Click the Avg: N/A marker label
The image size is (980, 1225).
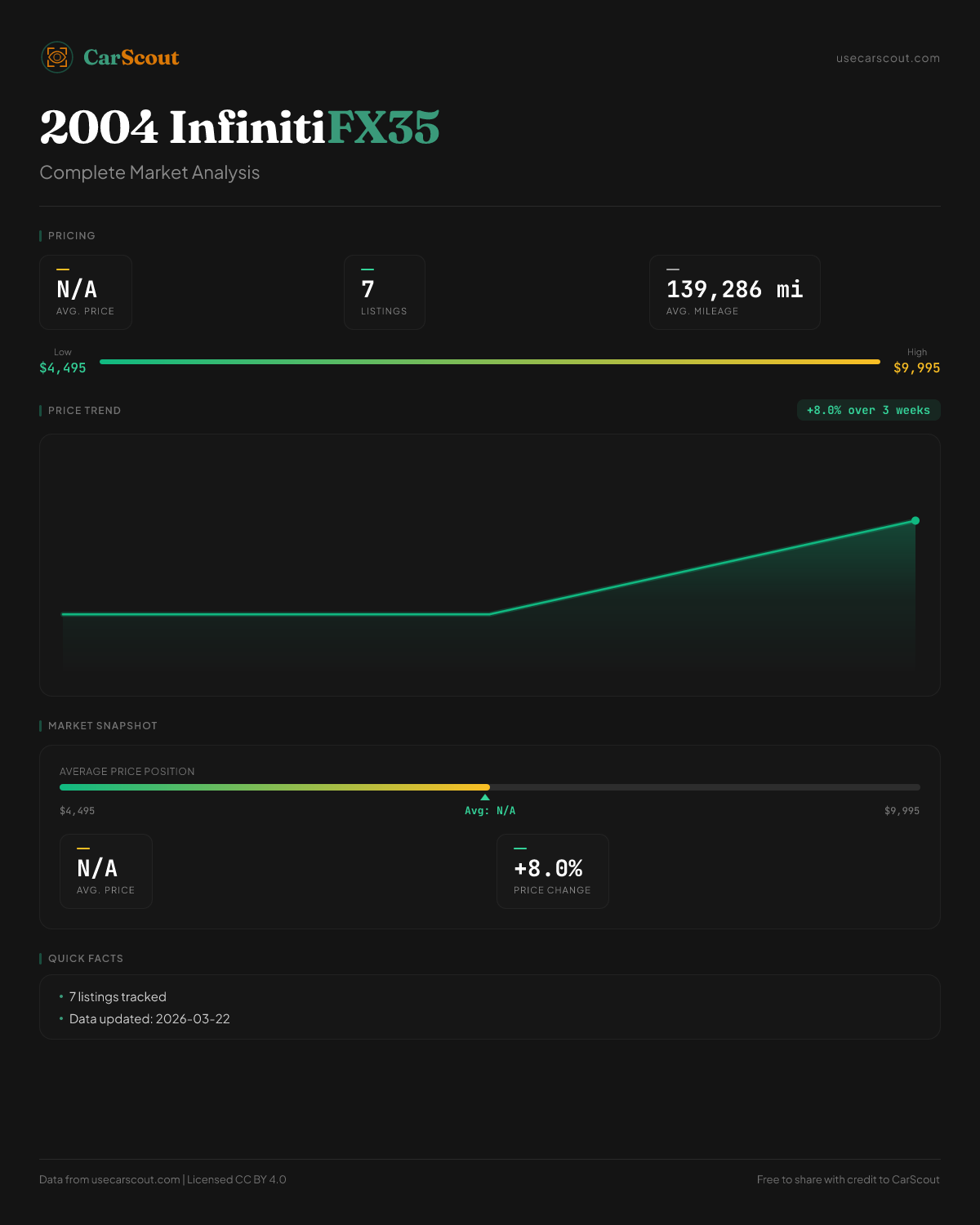[490, 811]
